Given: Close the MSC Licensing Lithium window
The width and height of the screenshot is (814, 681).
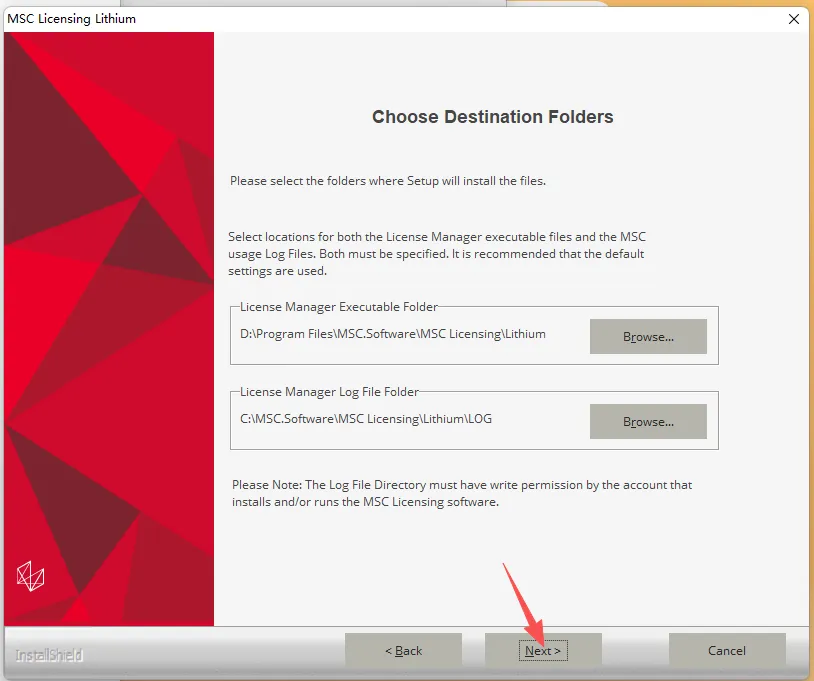Looking at the screenshot, I should pos(793,19).
